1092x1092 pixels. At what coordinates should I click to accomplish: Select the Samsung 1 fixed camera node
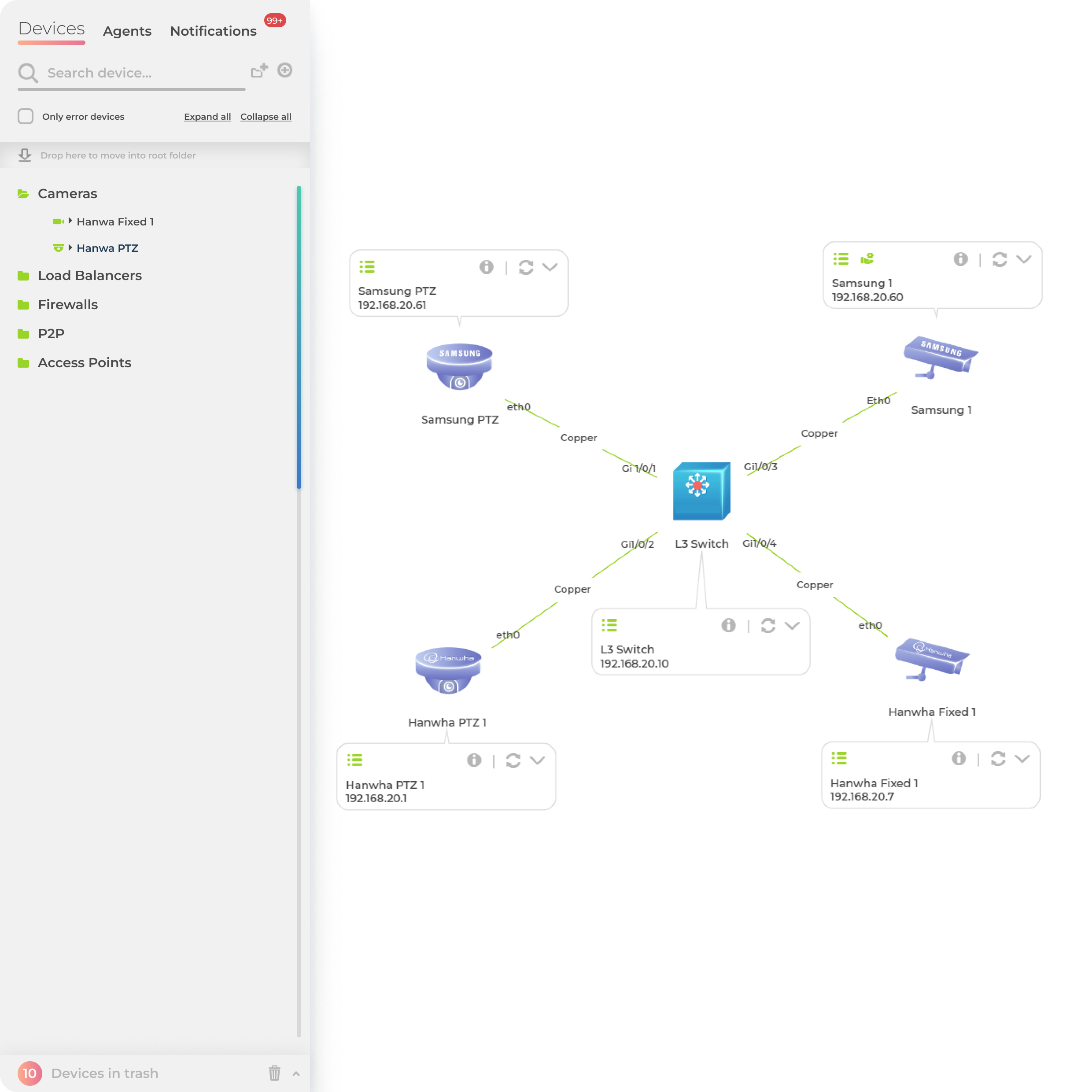point(941,357)
